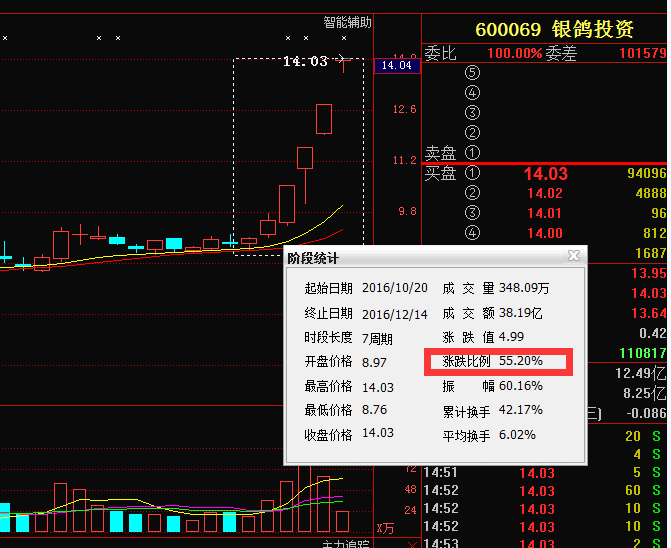Click the 13.95 quote value in right panel
Screen dimensions: 671x548
tap(649, 273)
